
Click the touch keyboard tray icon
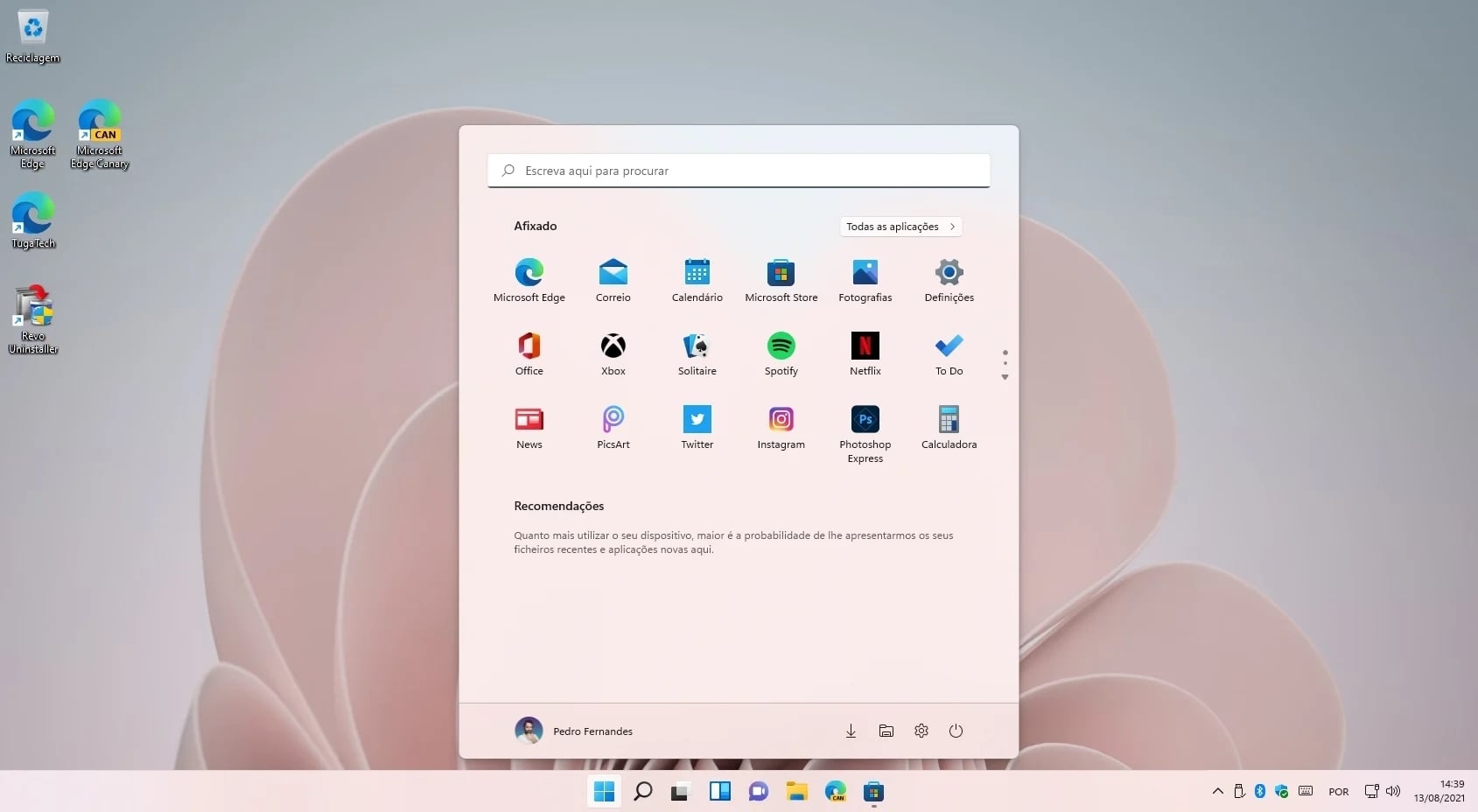pos(1306,791)
